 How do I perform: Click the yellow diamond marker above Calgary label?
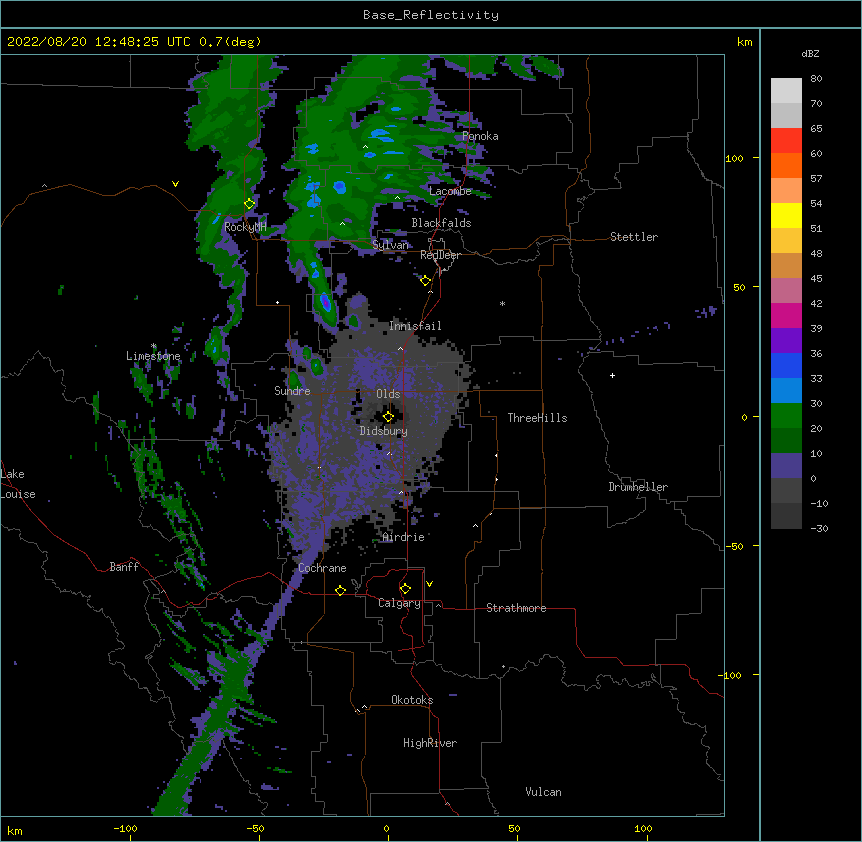pos(405,589)
